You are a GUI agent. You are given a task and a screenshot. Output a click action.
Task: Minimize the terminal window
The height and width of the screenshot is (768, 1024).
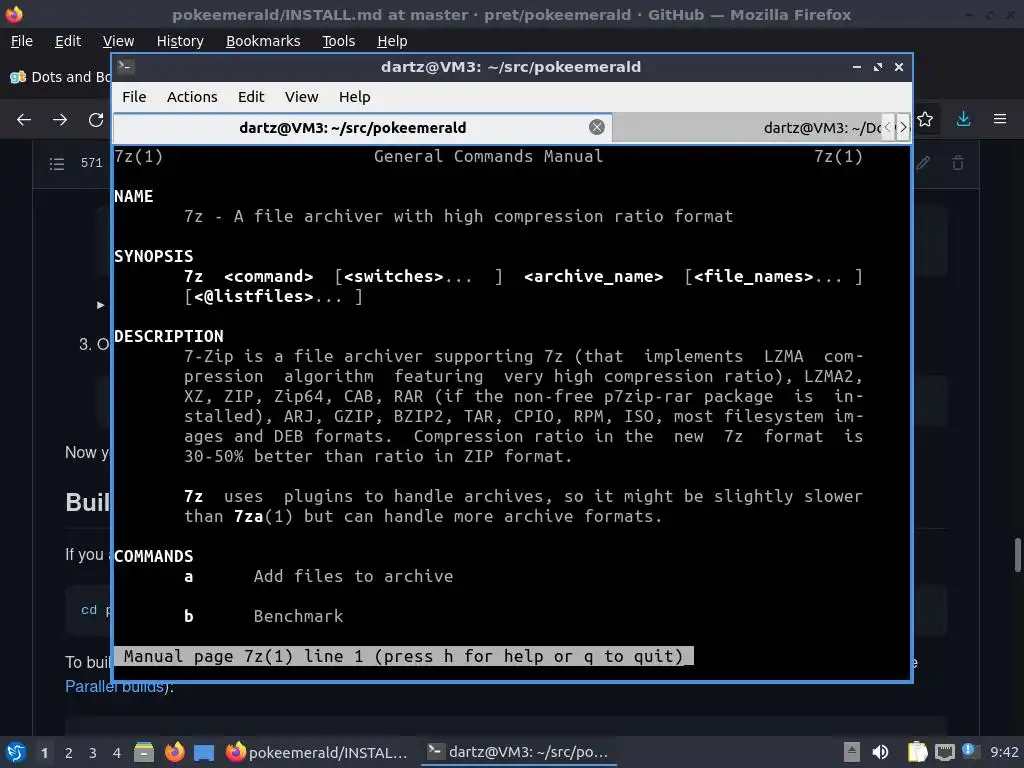pos(856,67)
